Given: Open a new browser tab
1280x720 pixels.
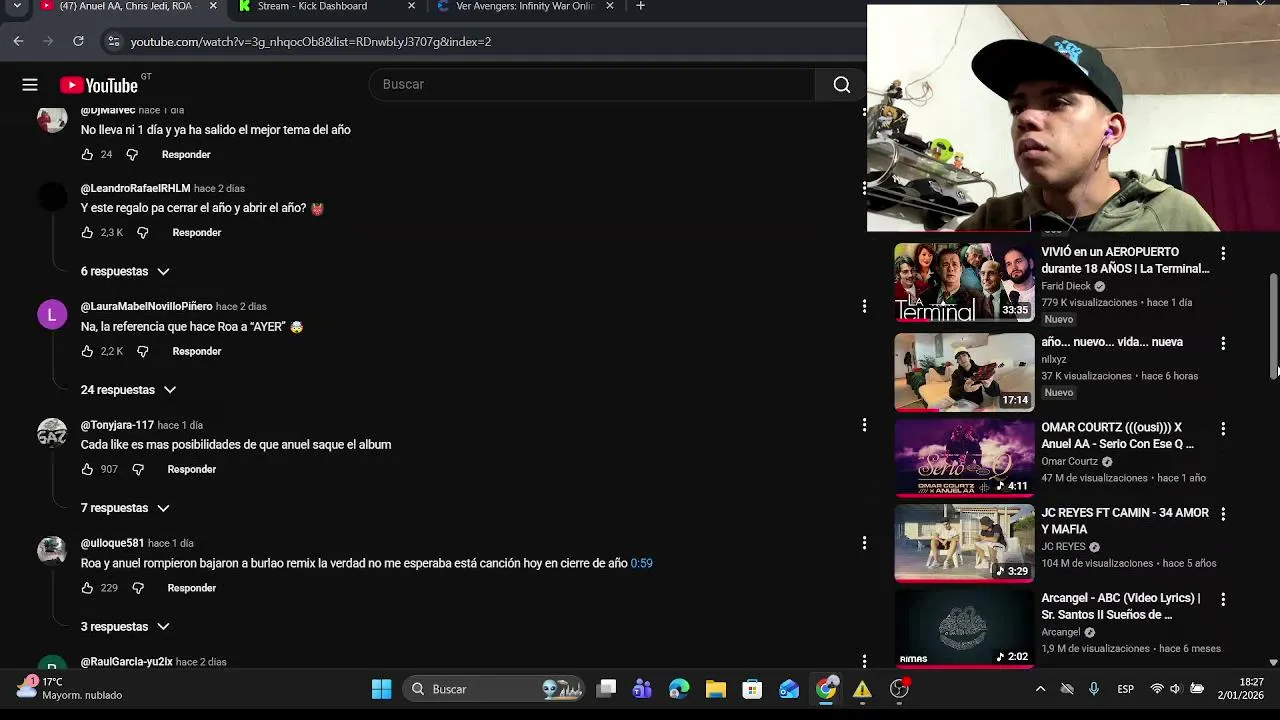Looking at the screenshot, I should (x=640, y=6).
